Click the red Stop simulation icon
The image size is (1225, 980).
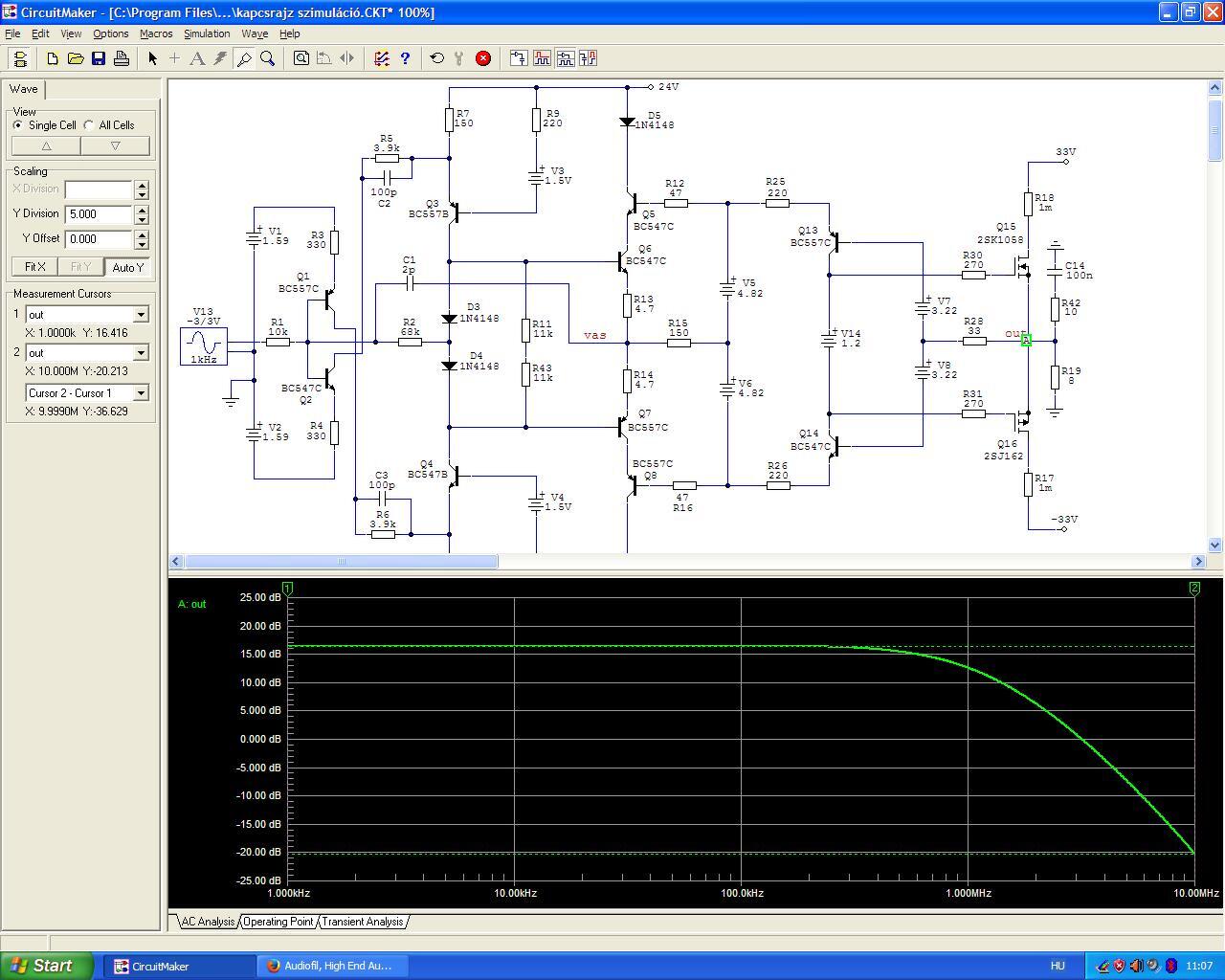[x=483, y=58]
